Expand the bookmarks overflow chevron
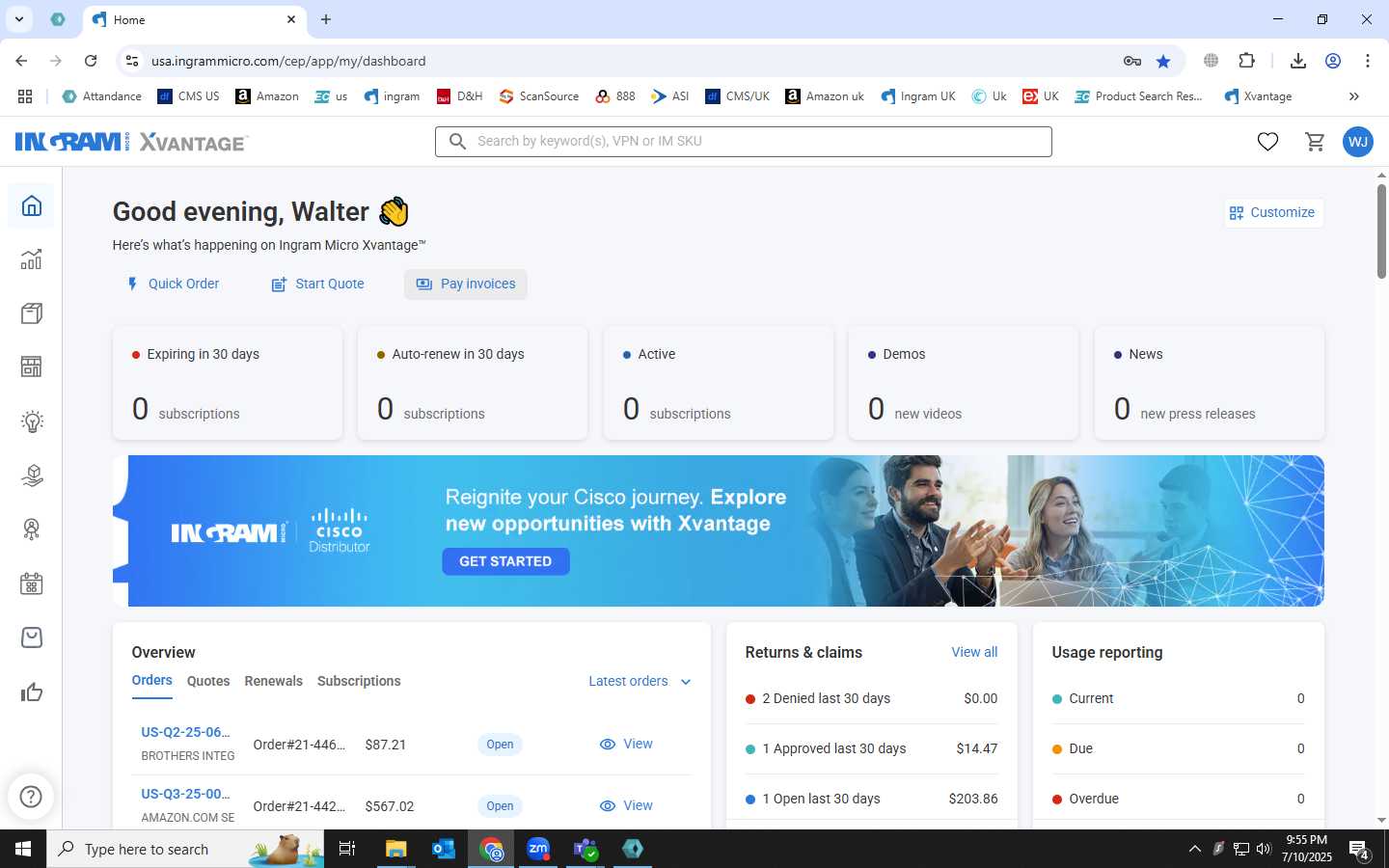The width and height of the screenshot is (1389, 868). click(1353, 96)
